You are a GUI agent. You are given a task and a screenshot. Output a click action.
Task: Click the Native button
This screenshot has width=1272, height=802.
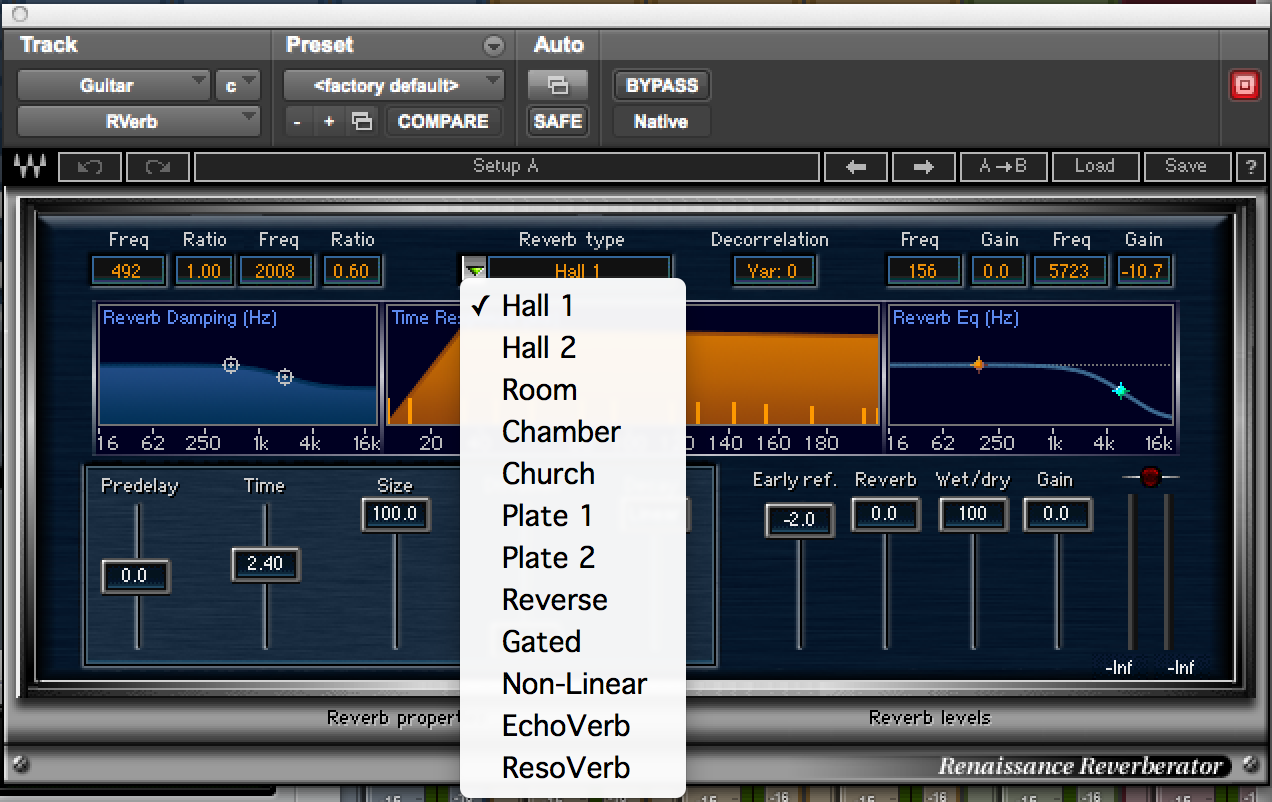point(662,122)
